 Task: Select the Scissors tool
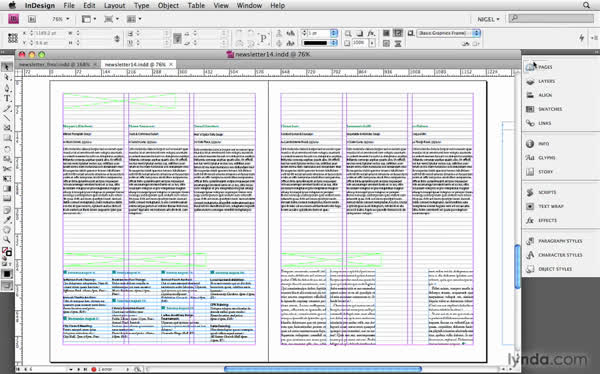click(7, 169)
